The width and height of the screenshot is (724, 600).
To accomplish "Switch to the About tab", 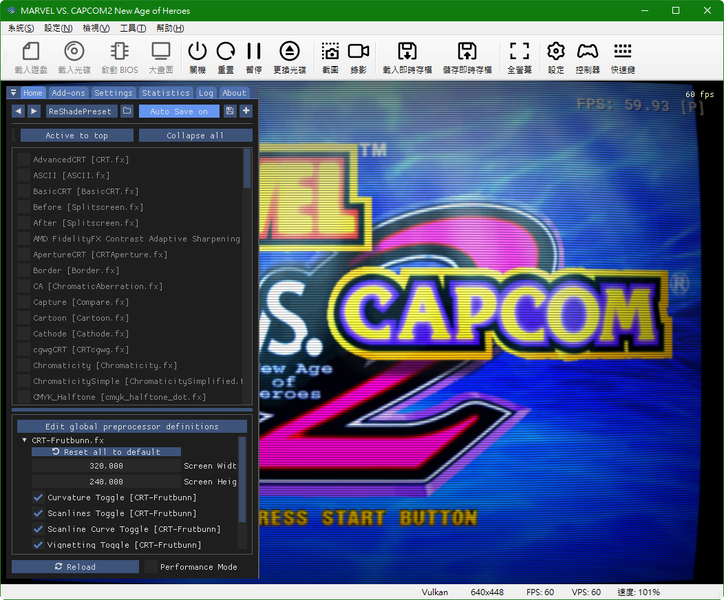I will (234, 93).
